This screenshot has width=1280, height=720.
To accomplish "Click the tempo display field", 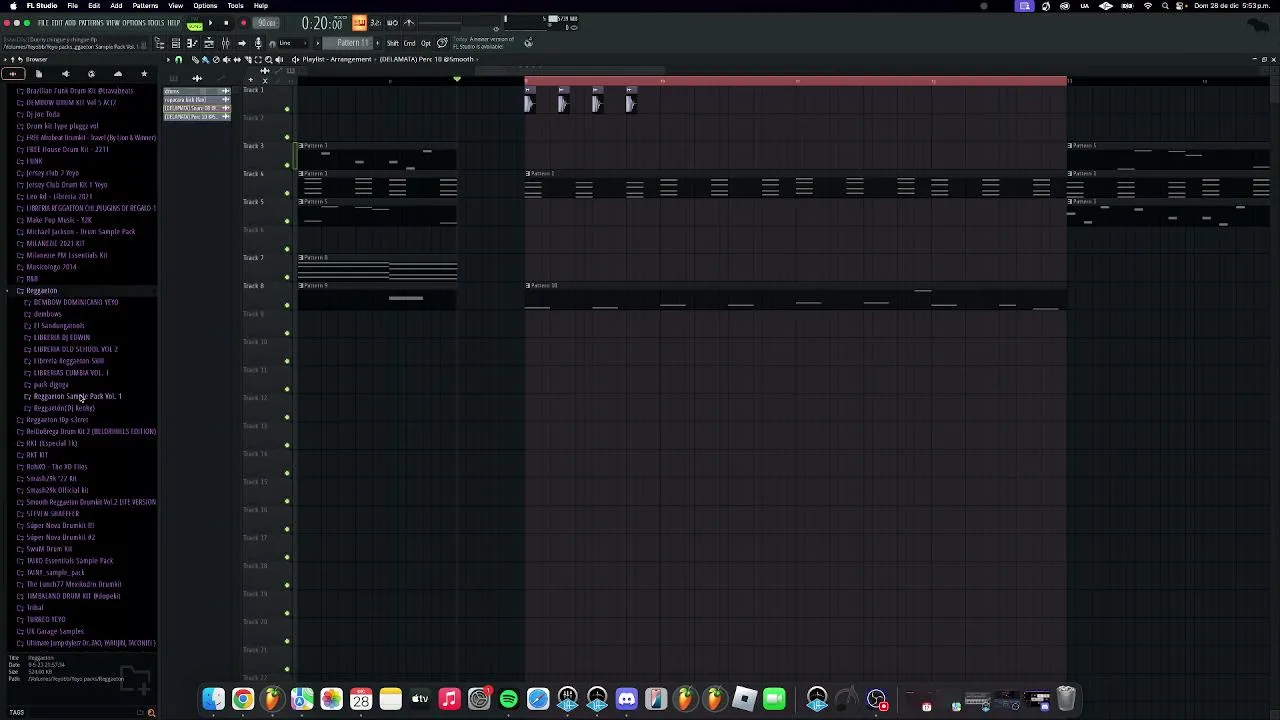I will (266, 23).
